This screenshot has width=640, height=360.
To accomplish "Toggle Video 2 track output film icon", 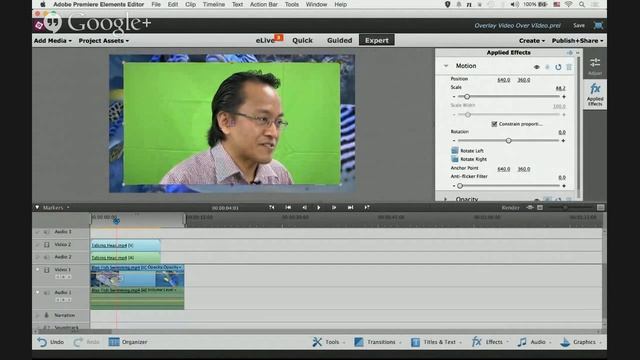I will [47, 244].
